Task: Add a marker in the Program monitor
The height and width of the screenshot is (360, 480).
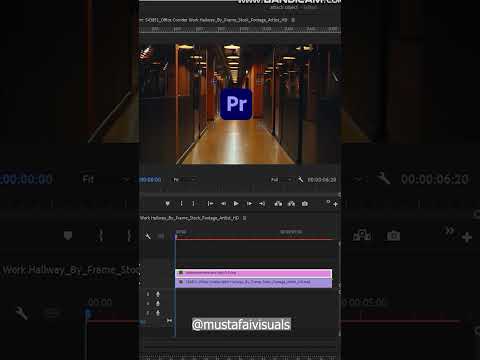Action: point(167,203)
